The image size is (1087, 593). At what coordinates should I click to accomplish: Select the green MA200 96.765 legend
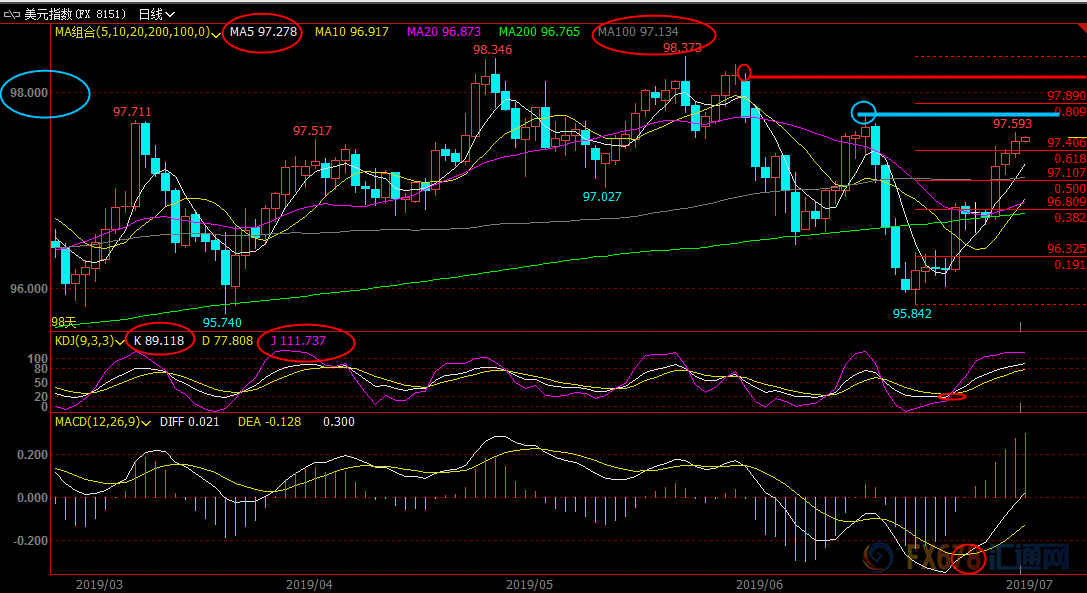coord(539,32)
